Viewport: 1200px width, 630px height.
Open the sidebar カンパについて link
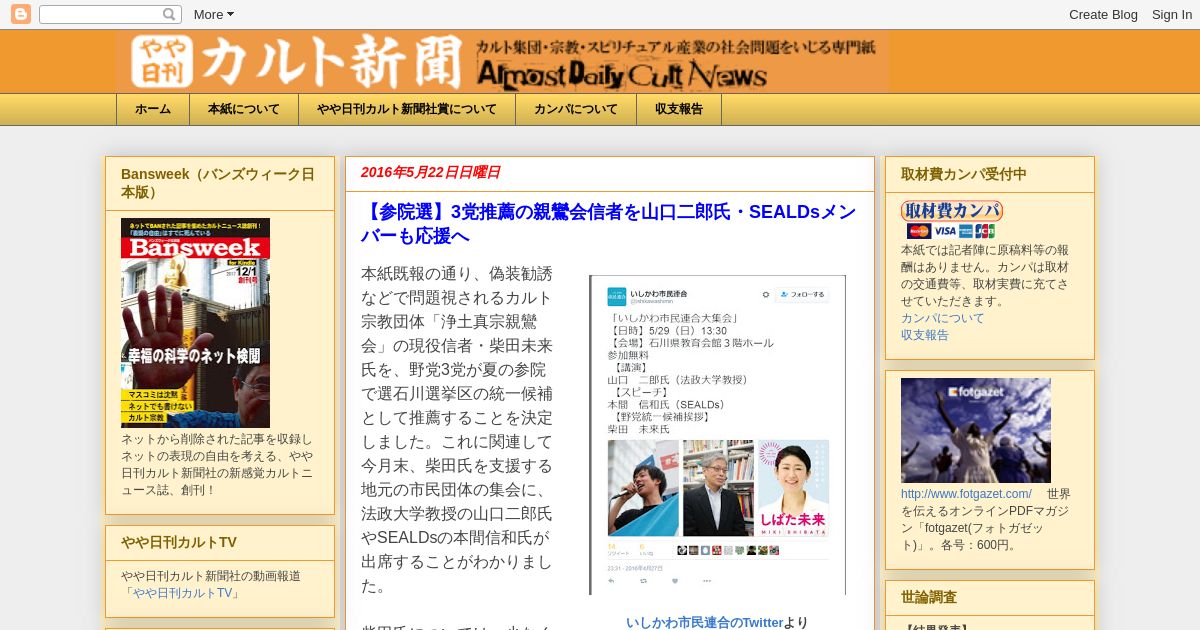(942, 318)
